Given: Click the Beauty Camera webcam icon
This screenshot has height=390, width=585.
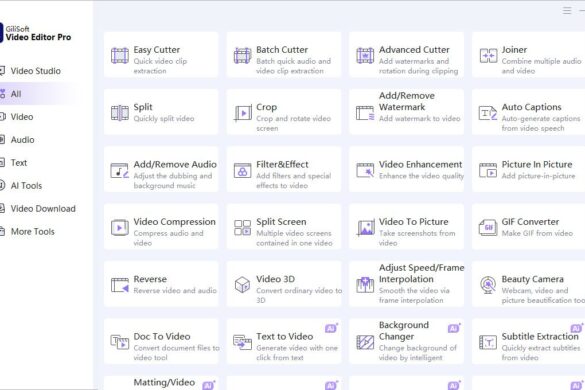Looking at the screenshot, I should tap(488, 285).
